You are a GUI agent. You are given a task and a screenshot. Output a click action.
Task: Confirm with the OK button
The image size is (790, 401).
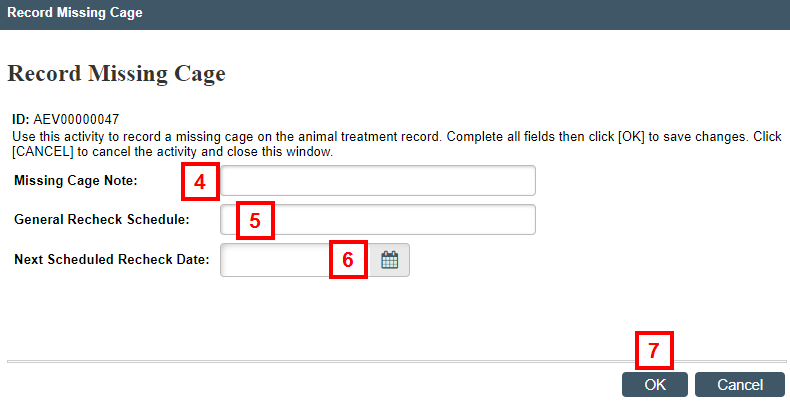(x=654, y=385)
